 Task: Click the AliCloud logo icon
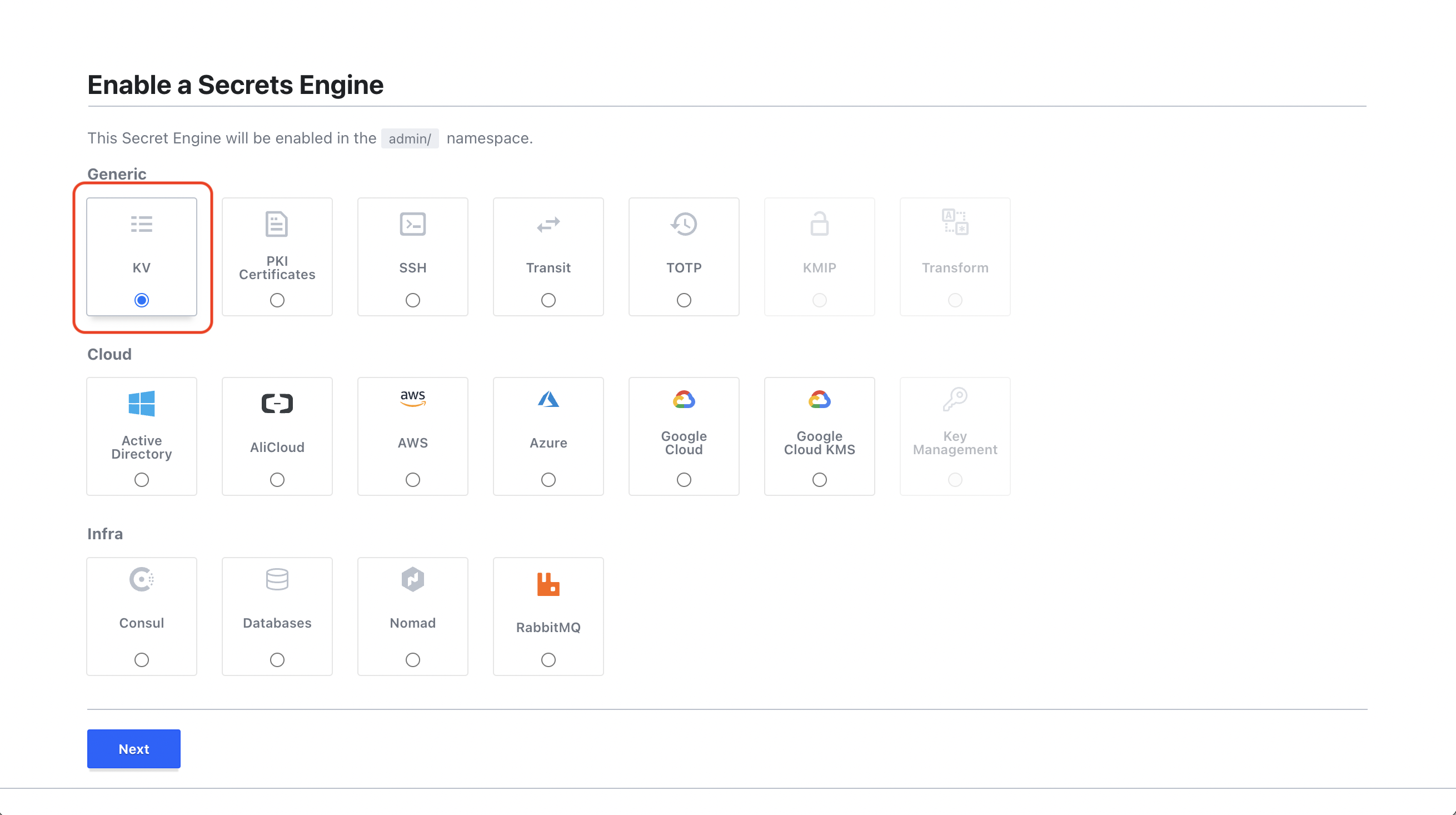[x=277, y=404]
